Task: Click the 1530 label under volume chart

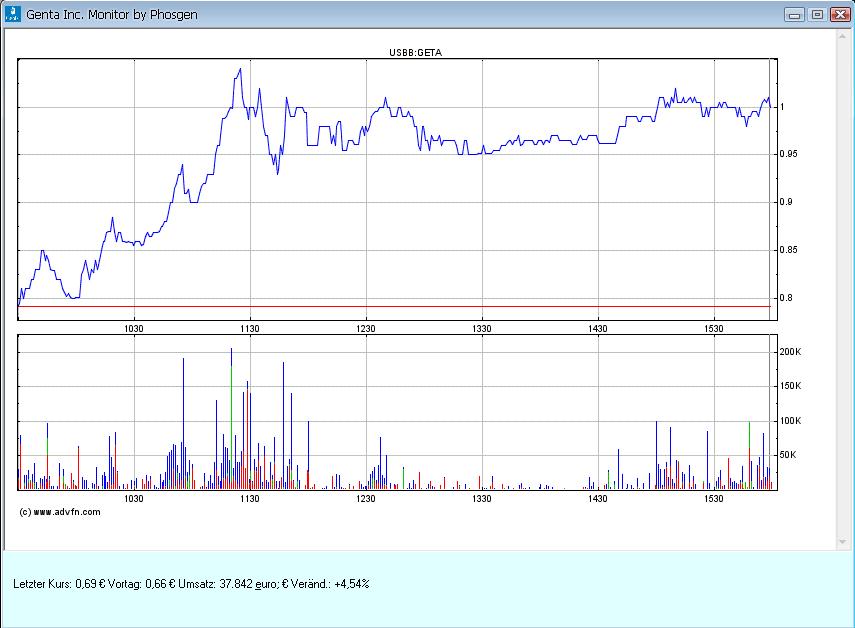Action: click(714, 499)
